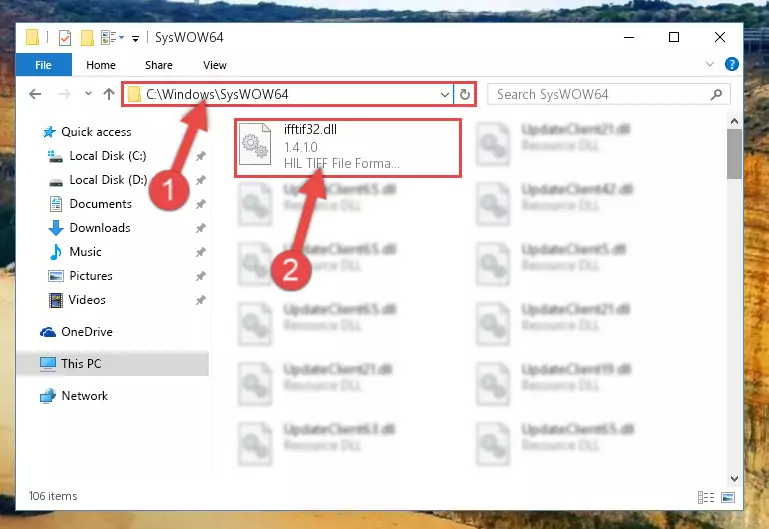Viewport: 769px width, 529px height.
Task: Click pin icon beside Downloads
Action: coord(201,228)
